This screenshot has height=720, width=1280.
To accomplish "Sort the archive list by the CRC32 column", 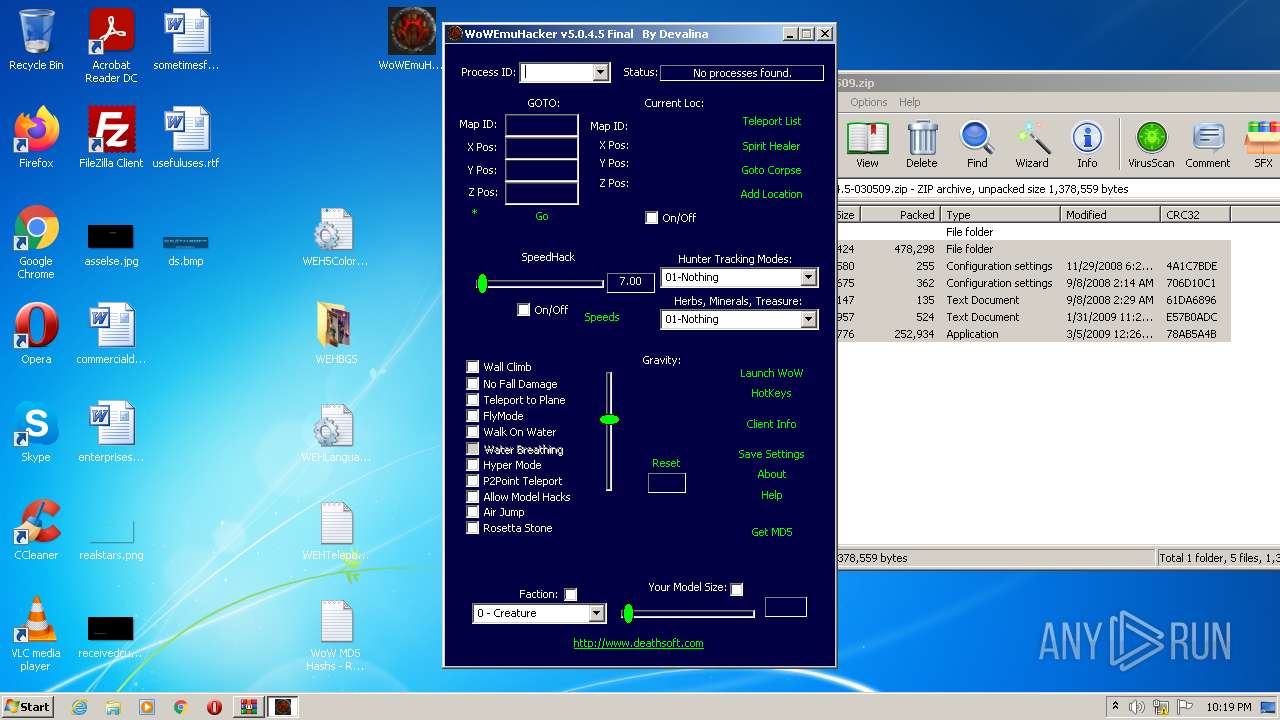I will click(1195, 214).
